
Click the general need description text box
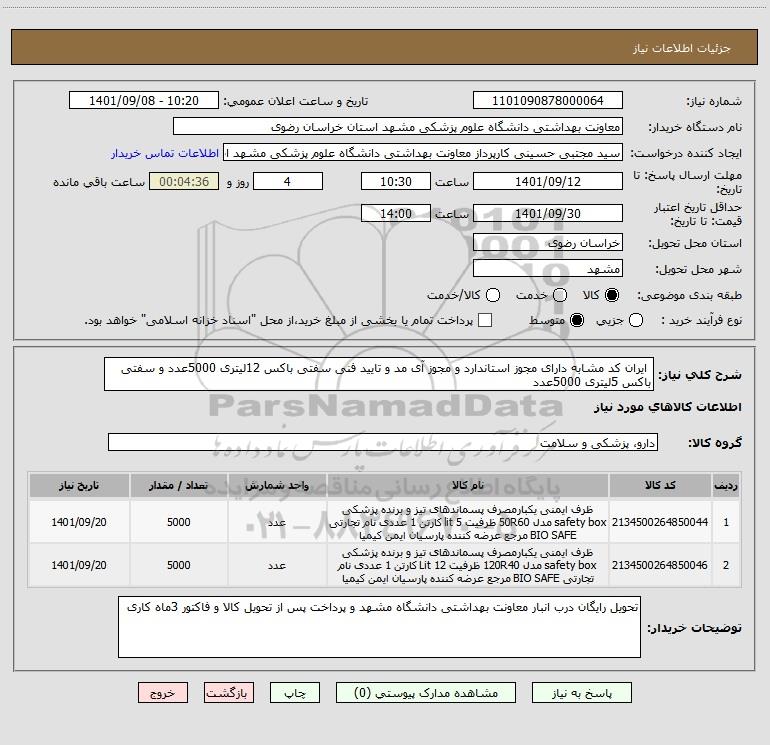[379, 374]
